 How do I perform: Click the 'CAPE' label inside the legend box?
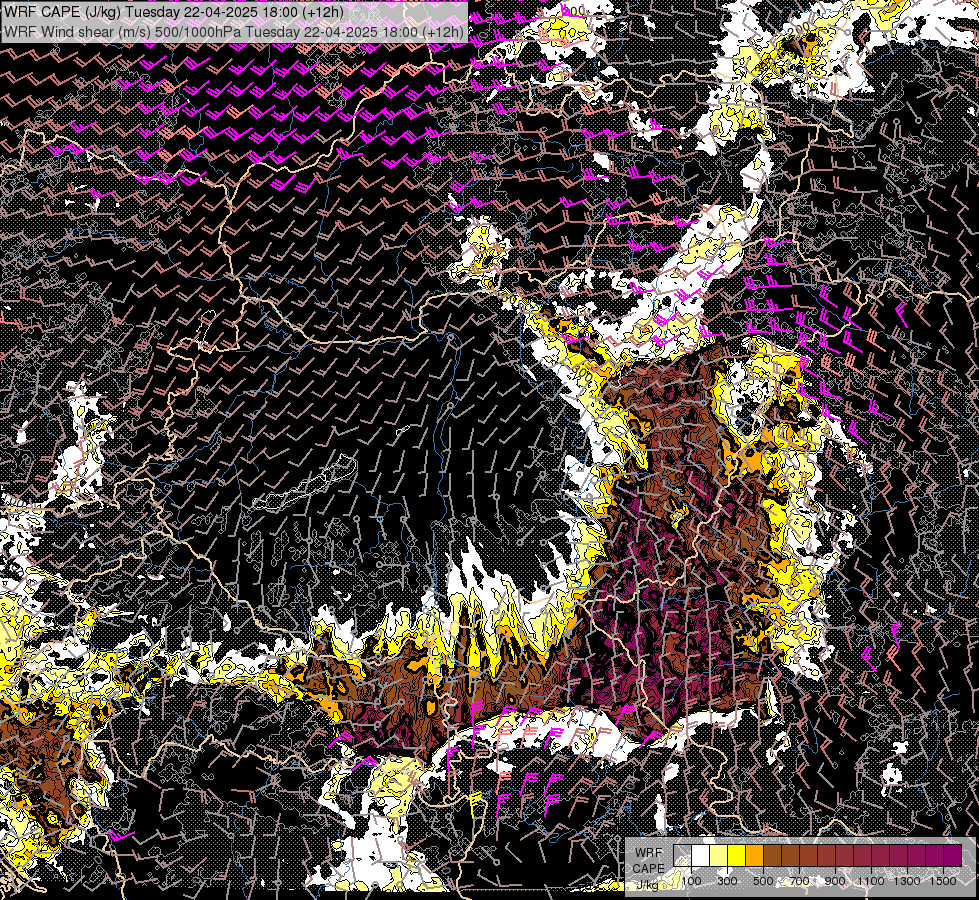[649, 868]
